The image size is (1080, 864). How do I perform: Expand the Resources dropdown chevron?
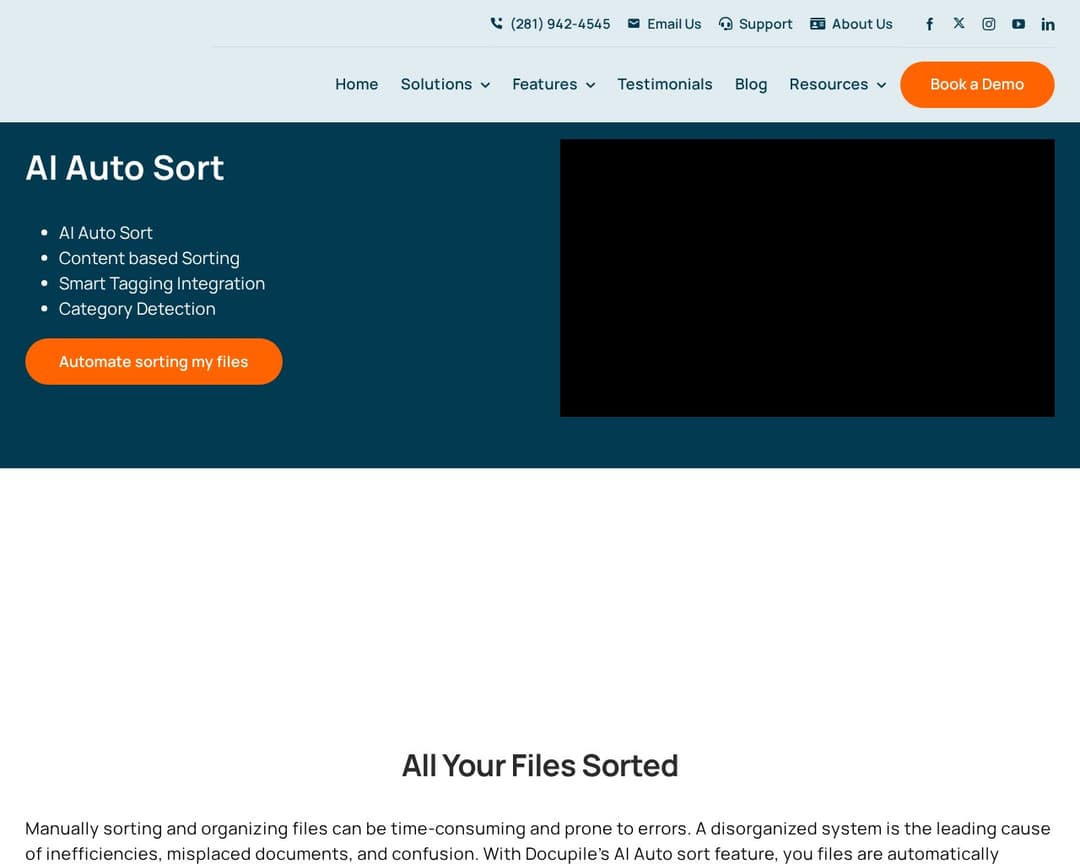pos(881,85)
